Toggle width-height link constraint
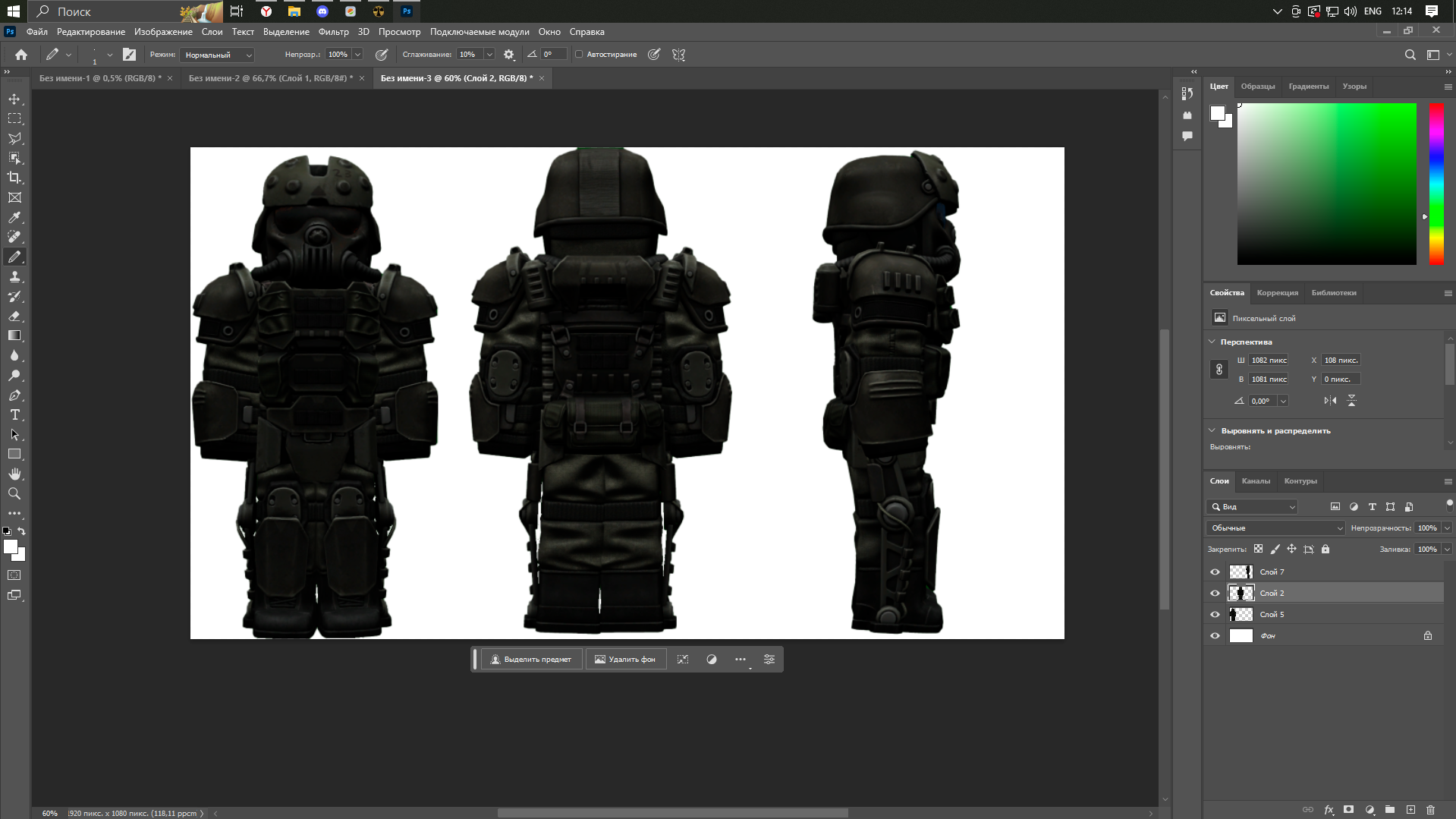Image resolution: width=1456 pixels, height=819 pixels. [x=1219, y=370]
